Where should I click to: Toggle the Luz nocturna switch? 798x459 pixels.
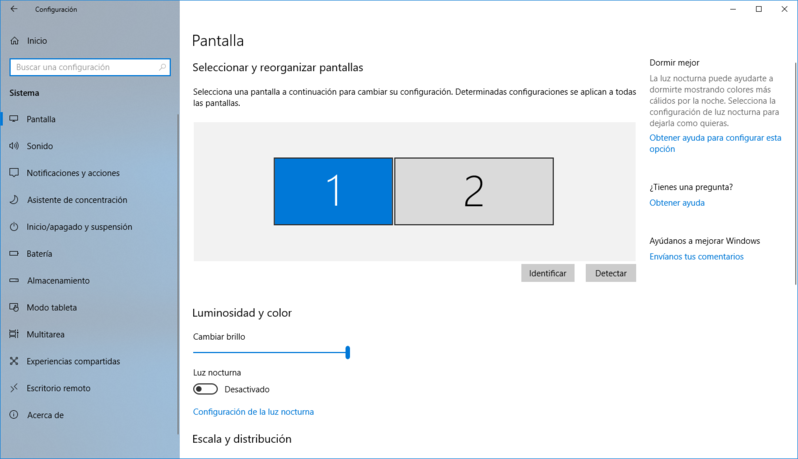point(205,389)
